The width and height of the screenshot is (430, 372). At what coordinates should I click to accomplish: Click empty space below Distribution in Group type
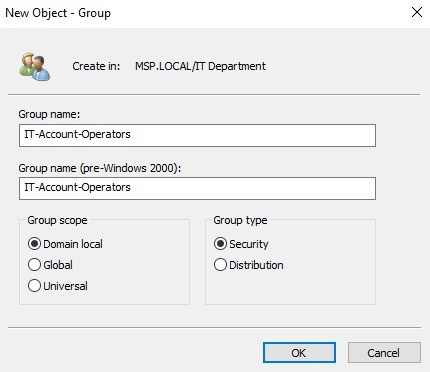click(290, 288)
